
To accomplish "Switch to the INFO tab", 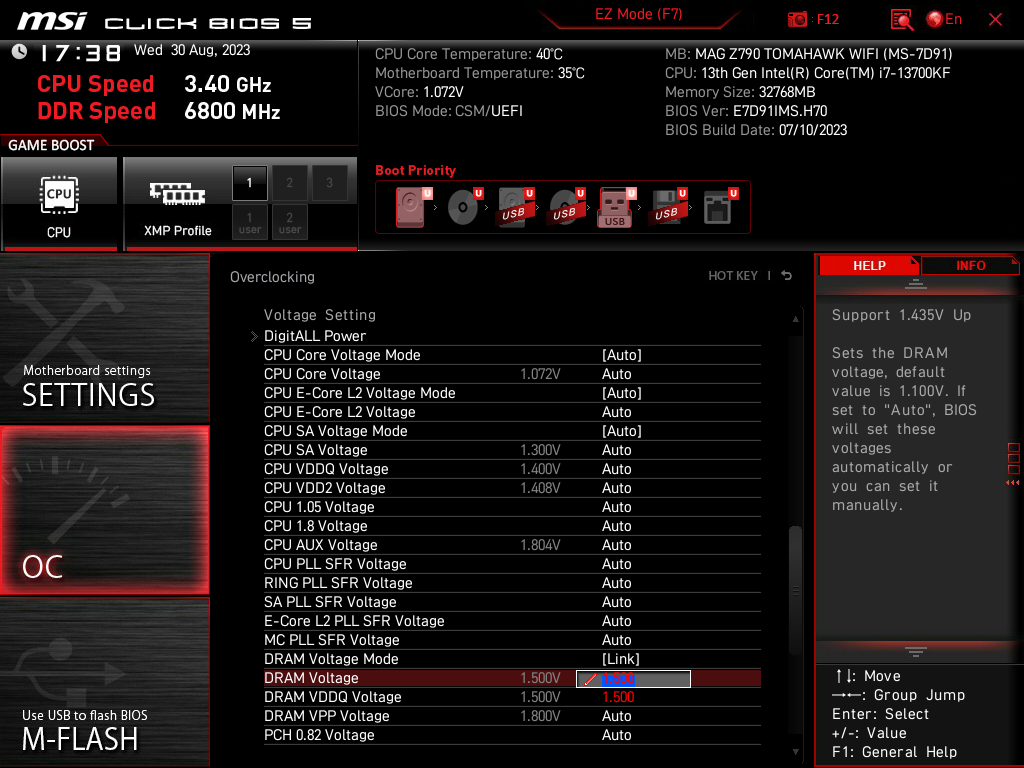I will pyautogui.click(x=970, y=266).
